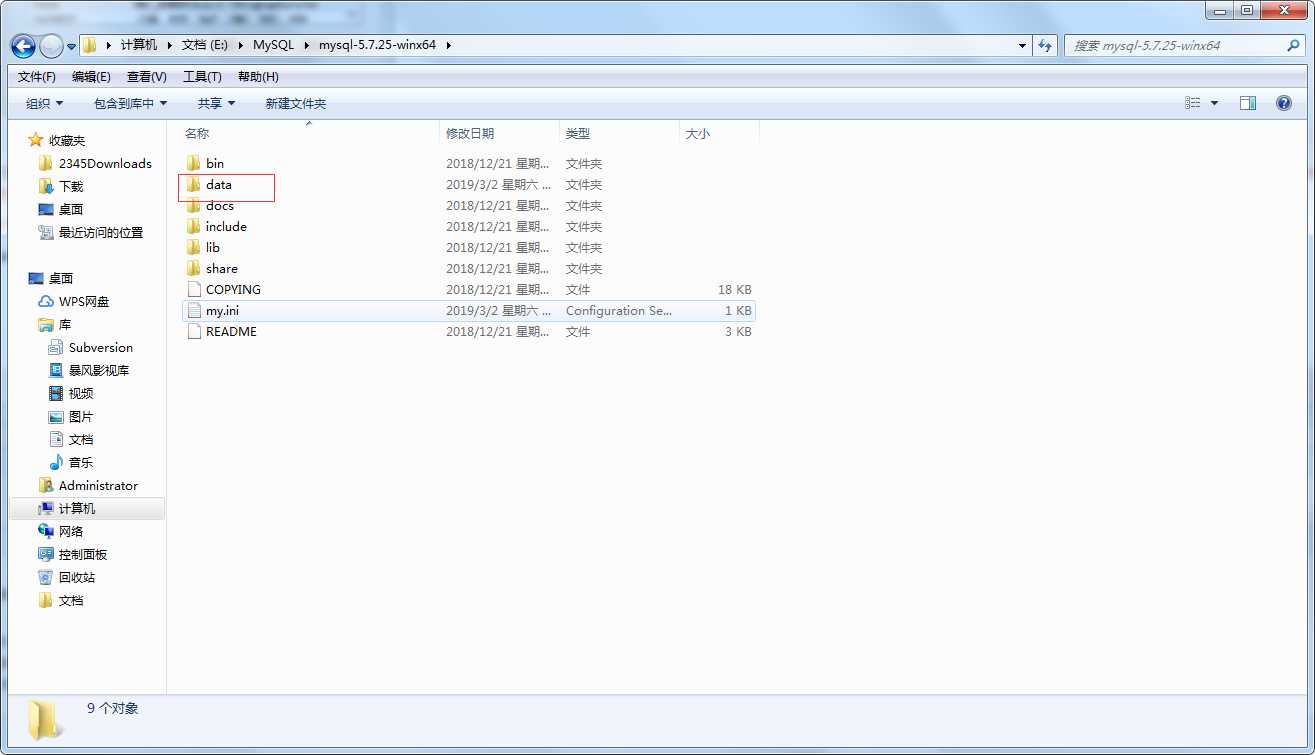The height and width of the screenshot is (755, 1315).
Task: Open 库 libraries node in sidebar
Action: [65, 324]
